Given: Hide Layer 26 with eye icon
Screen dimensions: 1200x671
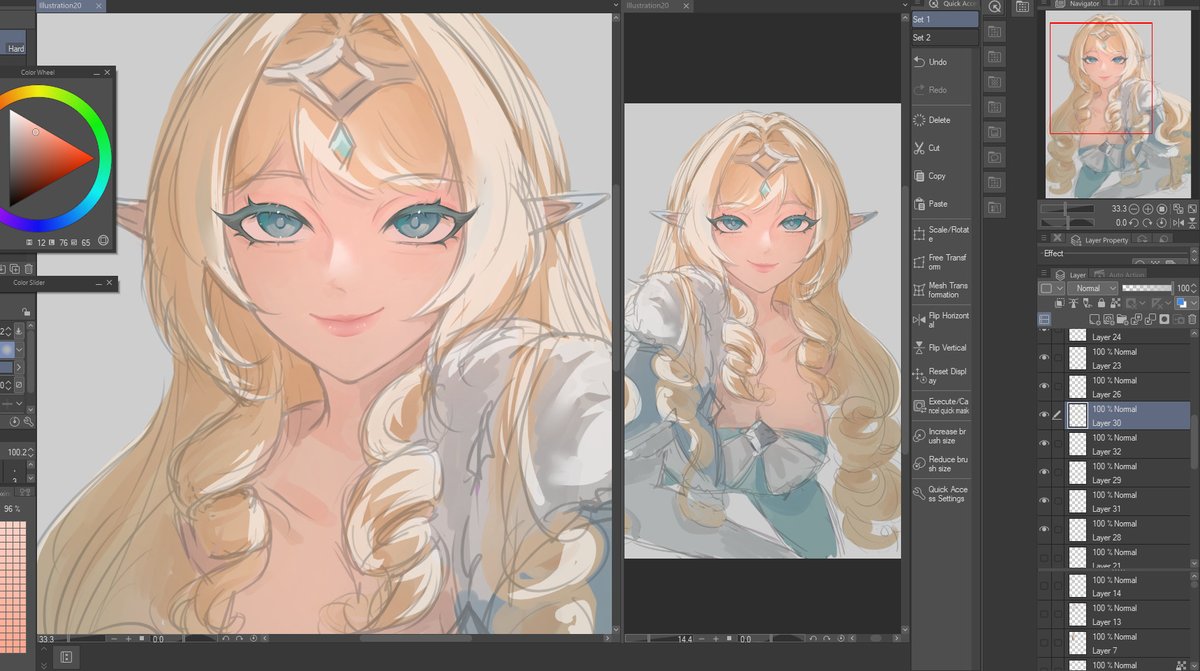Looking at the screenshot, I should 1044,386.
